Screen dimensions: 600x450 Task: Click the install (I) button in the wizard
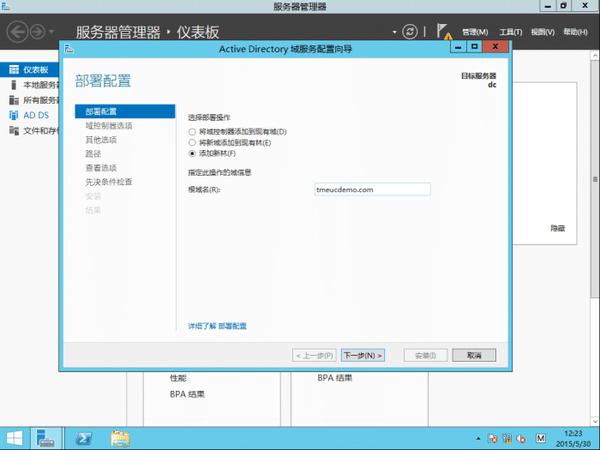pyautogui.click(x=425, y=355)
